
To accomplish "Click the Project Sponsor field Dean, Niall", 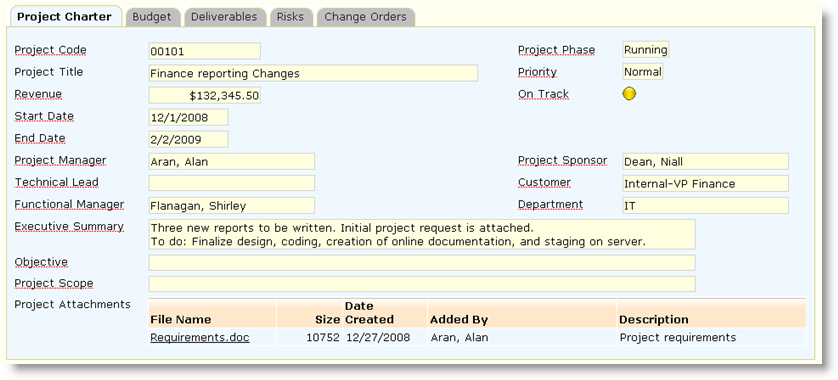I will (x=705, y=161).
